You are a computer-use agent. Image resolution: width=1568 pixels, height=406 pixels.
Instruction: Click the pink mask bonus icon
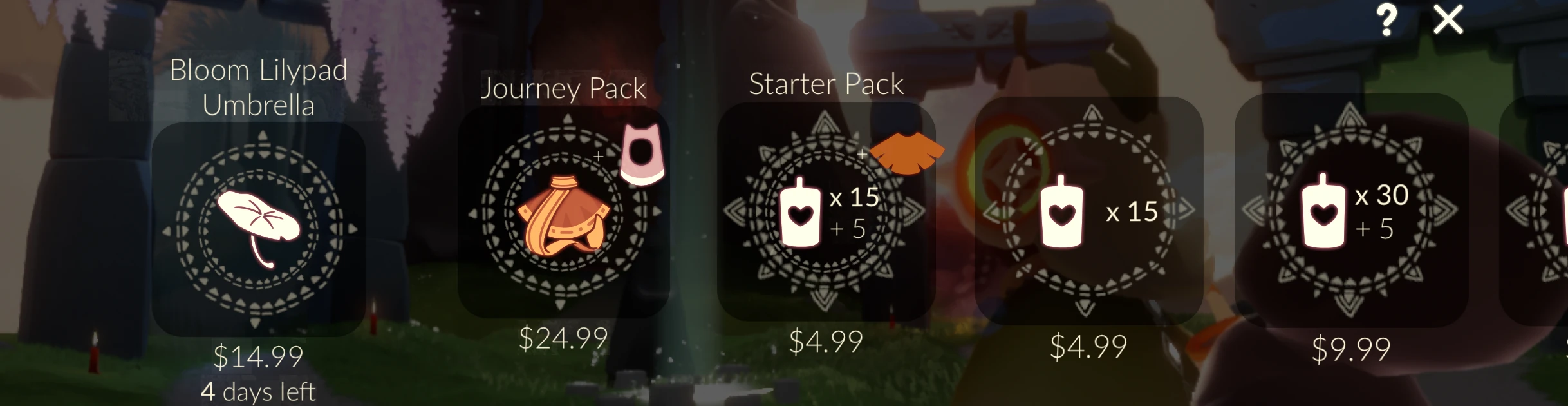coord(642,155)
